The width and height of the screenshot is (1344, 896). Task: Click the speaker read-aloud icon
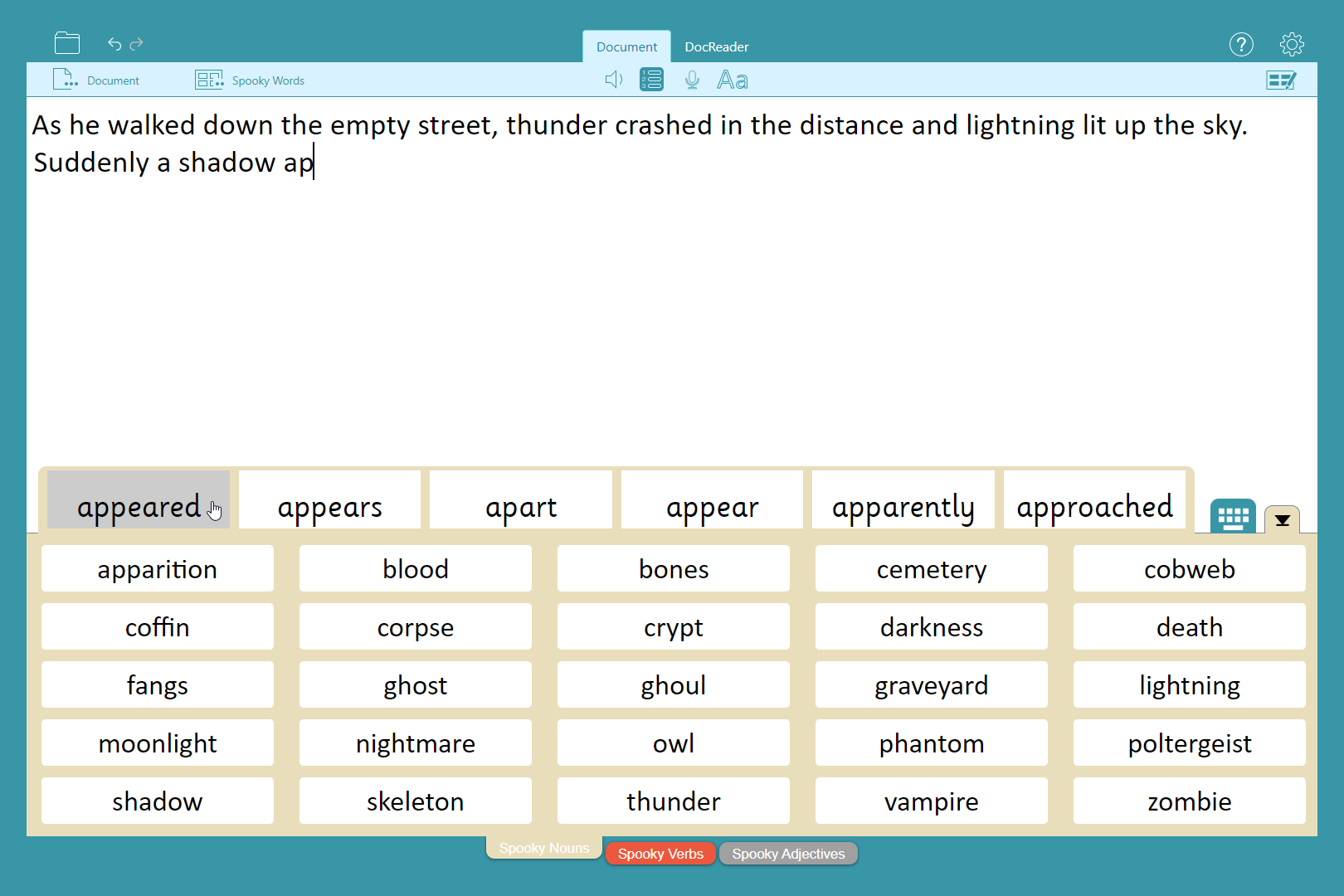coord(613,80)
